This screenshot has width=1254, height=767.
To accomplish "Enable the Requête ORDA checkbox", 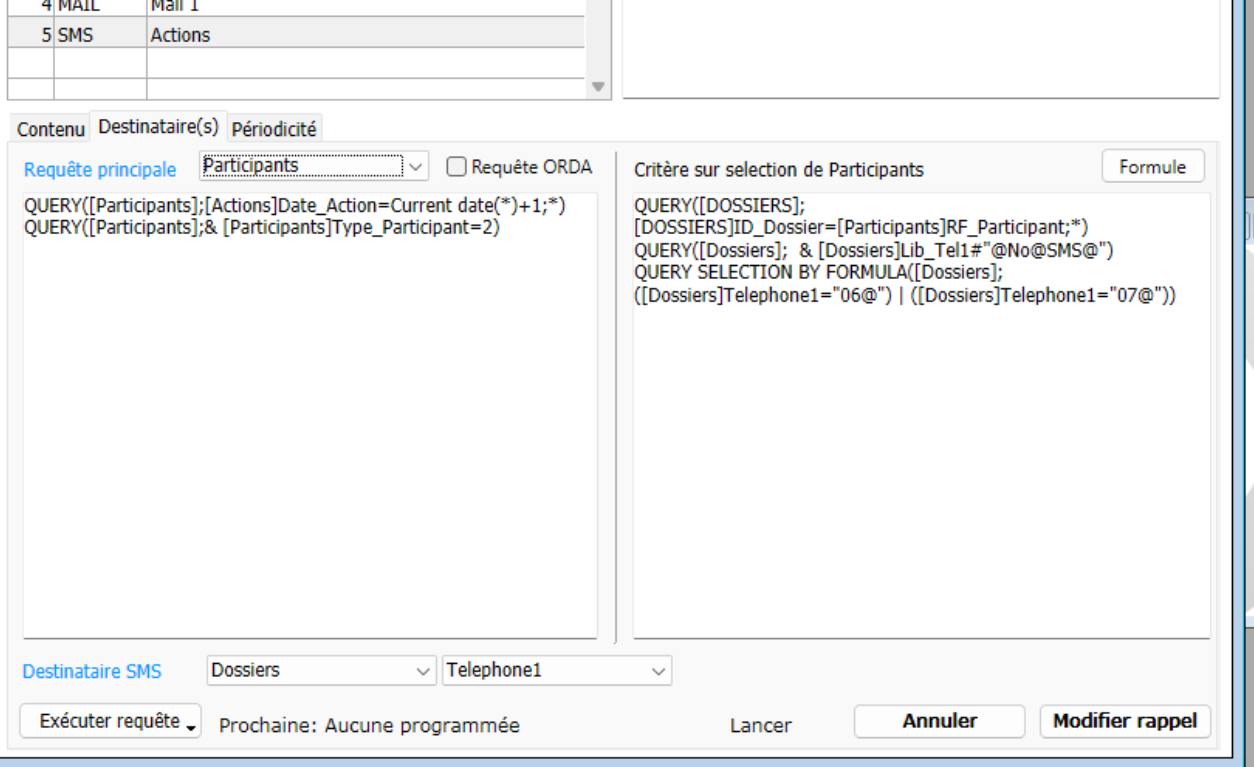I will [457, 167].
